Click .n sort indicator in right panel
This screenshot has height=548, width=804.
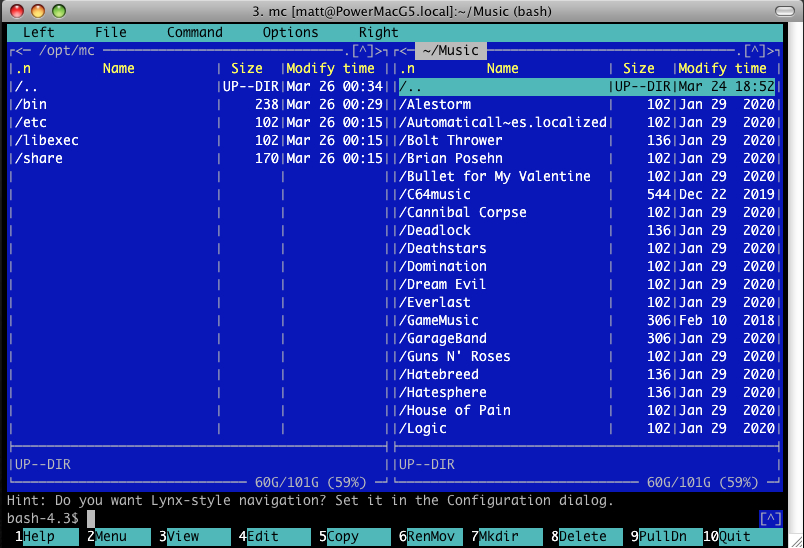pyautogui.click(x=407, y=69)
